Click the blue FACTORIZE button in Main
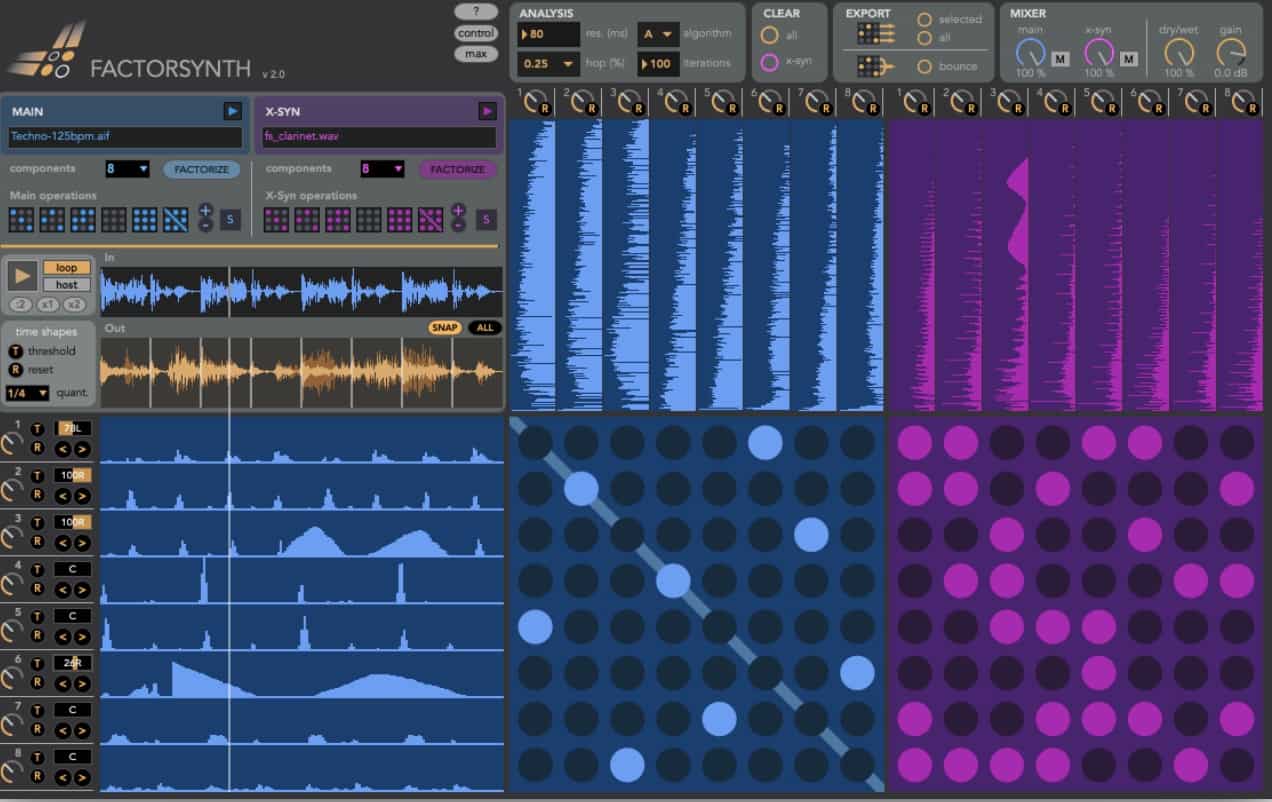The image size is (1272, 802). coord(202,169)
